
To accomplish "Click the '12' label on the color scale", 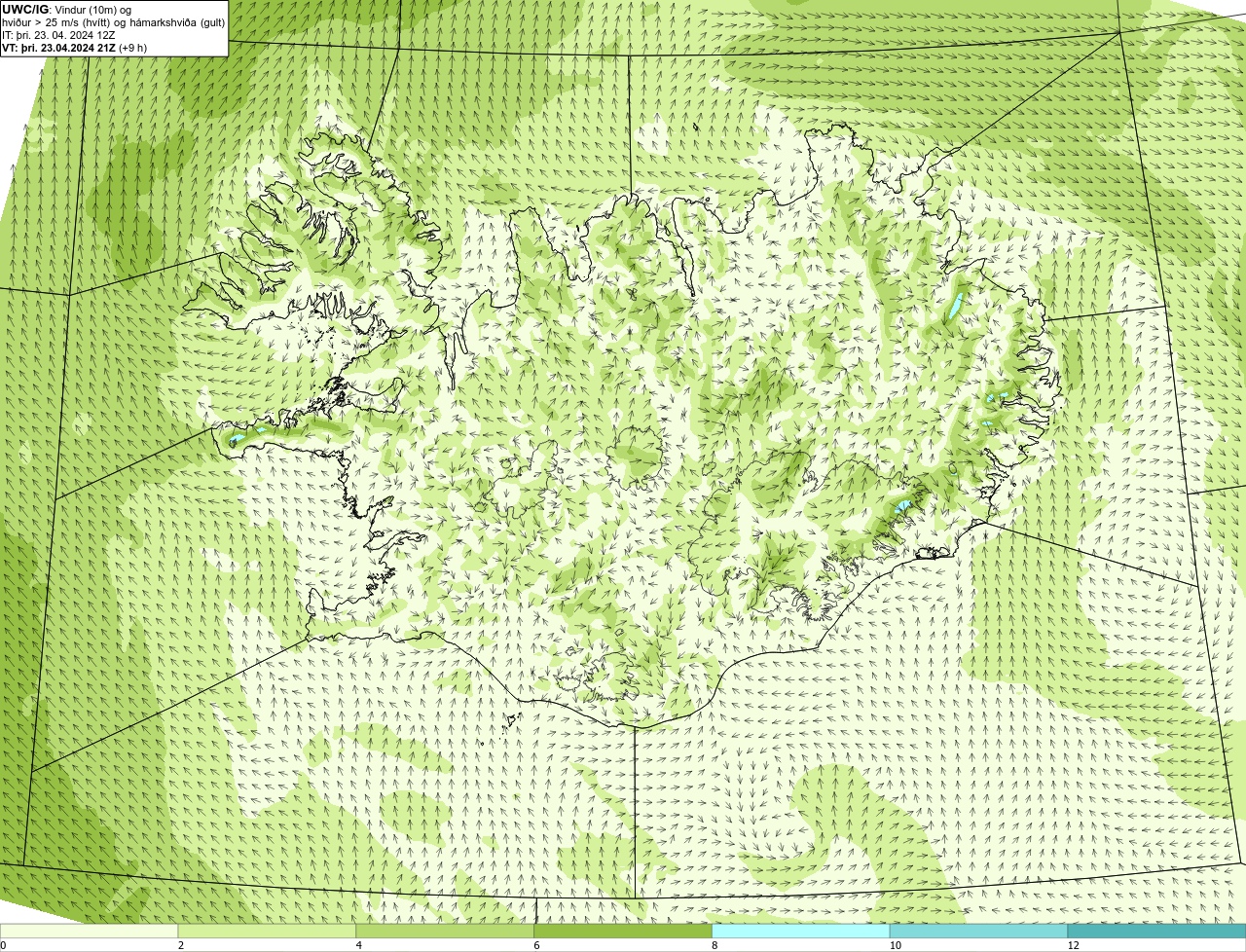I will click(x=1073, y=945).
